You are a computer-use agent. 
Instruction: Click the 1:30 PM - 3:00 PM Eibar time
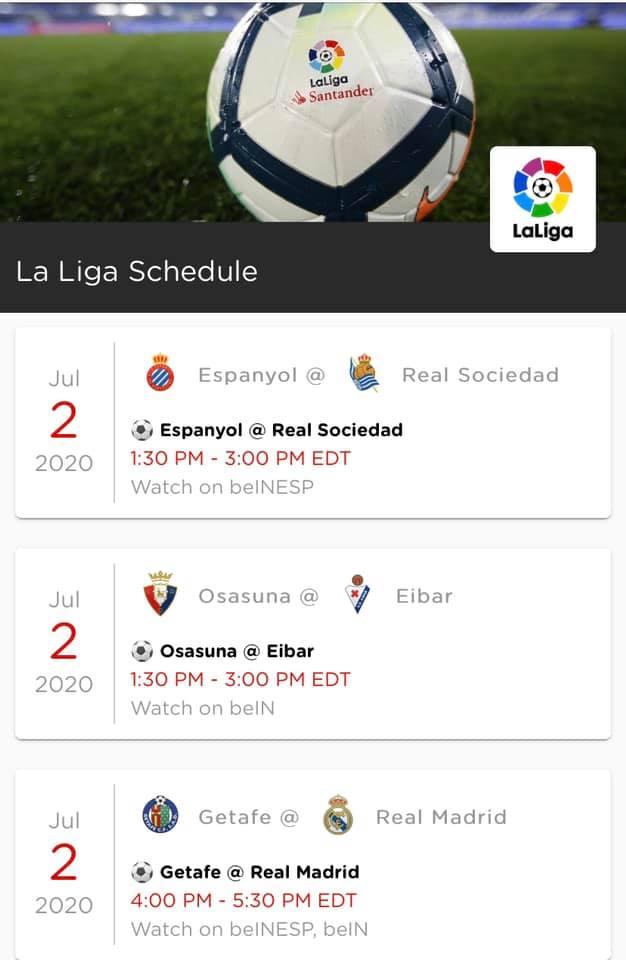240,679
